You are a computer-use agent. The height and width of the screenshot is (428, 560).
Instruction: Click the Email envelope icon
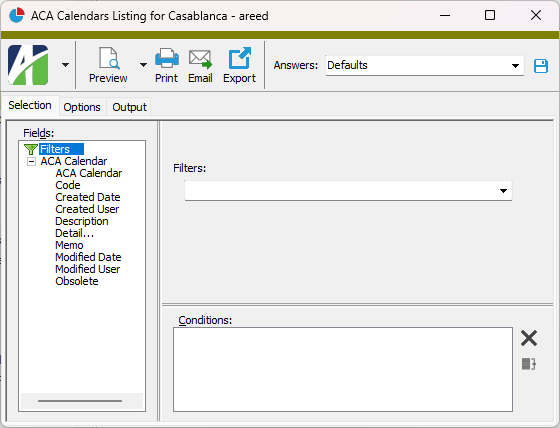[200, 59]
